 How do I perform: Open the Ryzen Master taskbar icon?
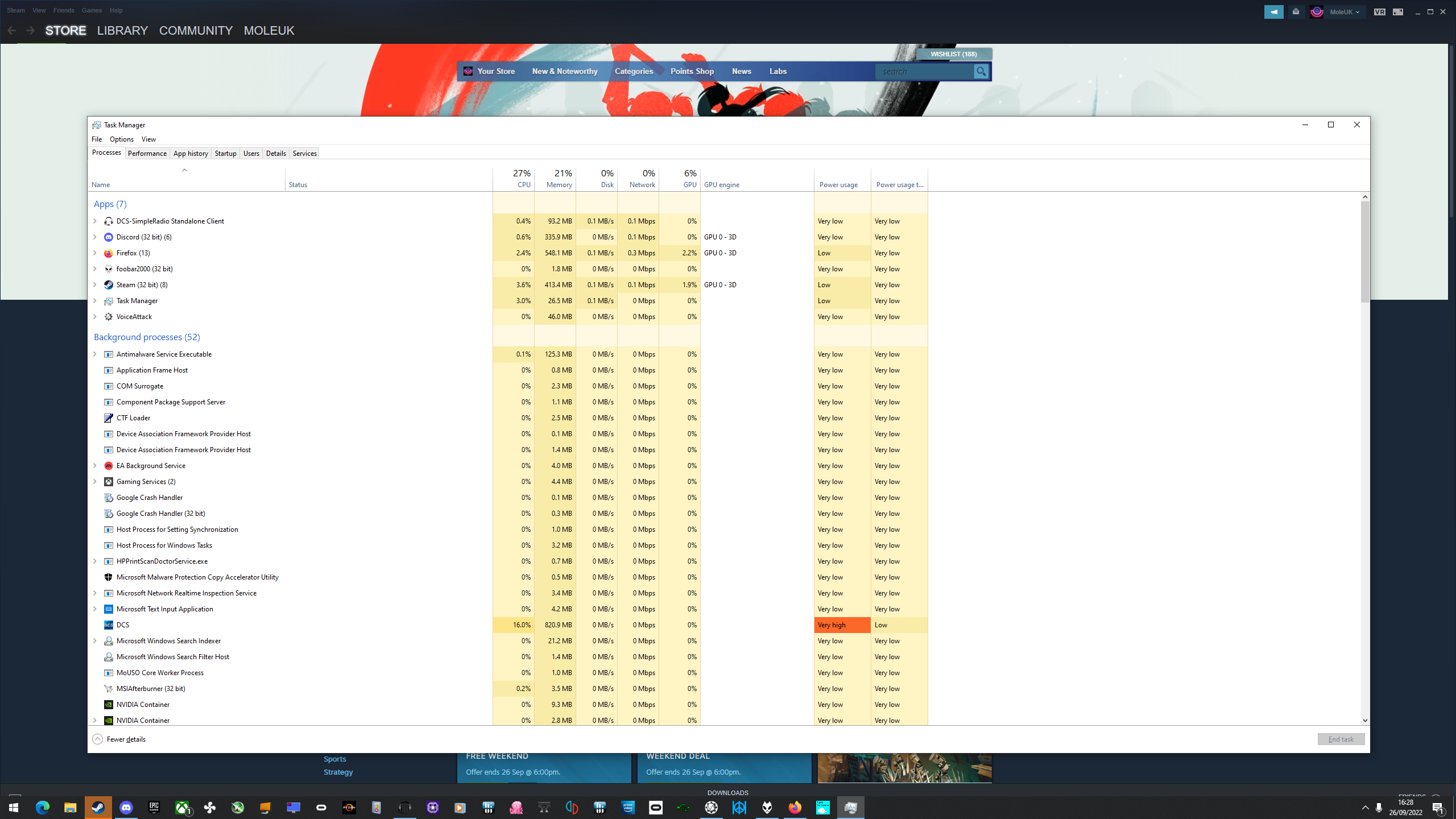(349, 808)
